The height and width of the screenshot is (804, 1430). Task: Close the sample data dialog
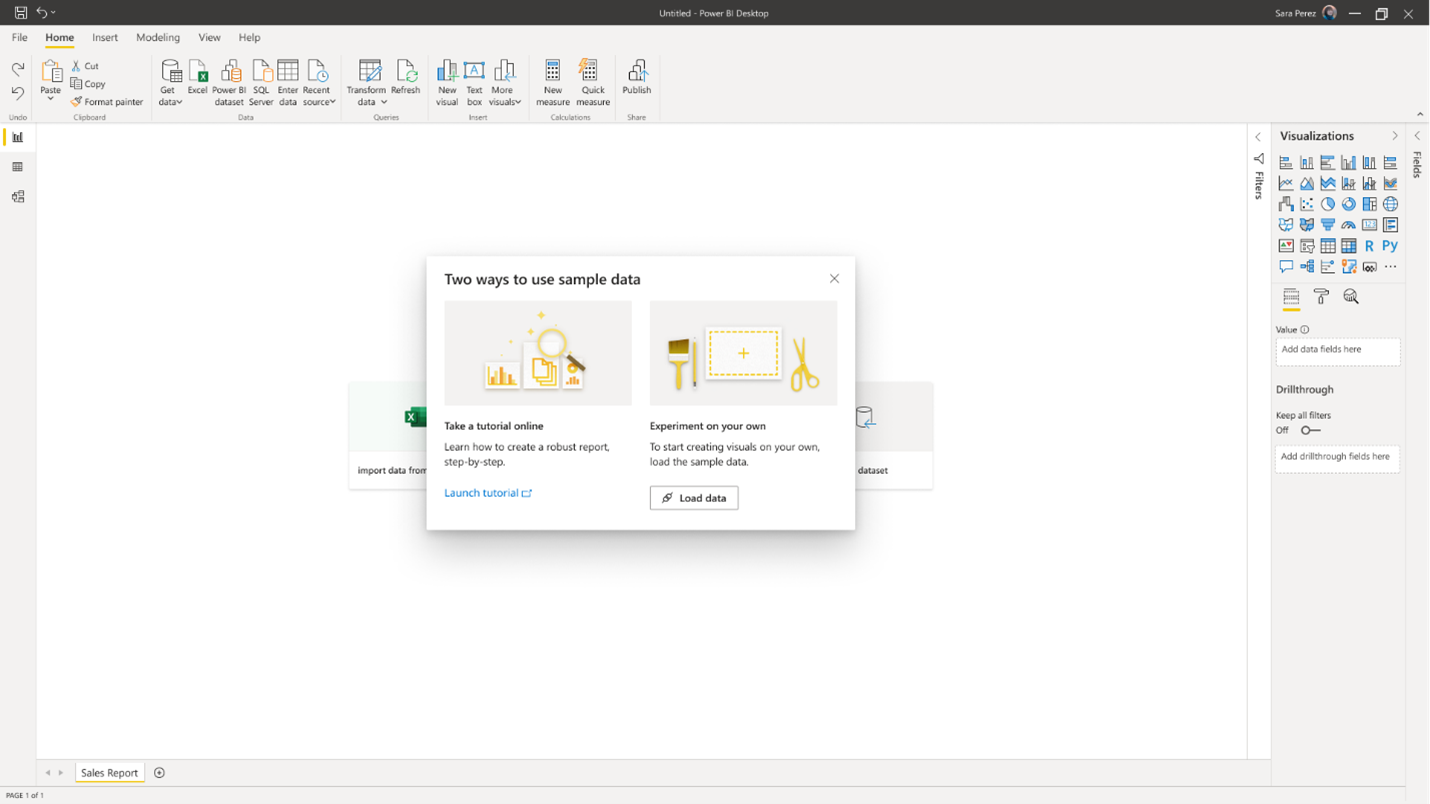834,279
